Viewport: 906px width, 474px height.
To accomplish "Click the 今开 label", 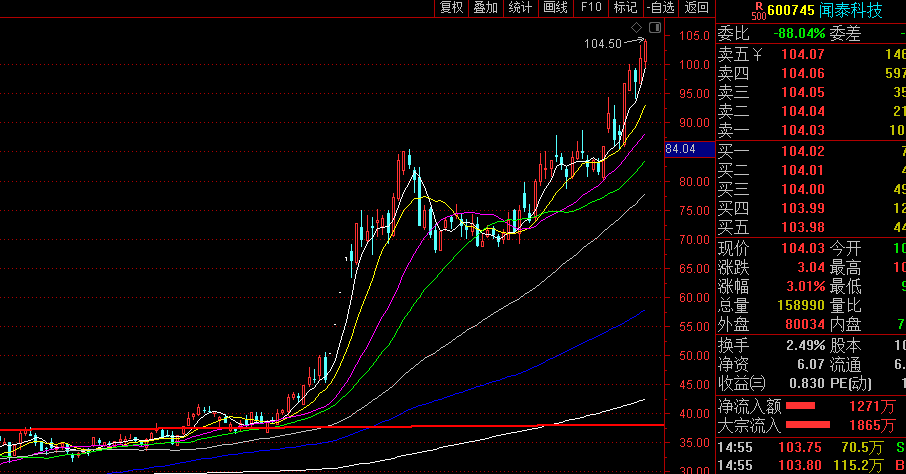I will (845, 249).
